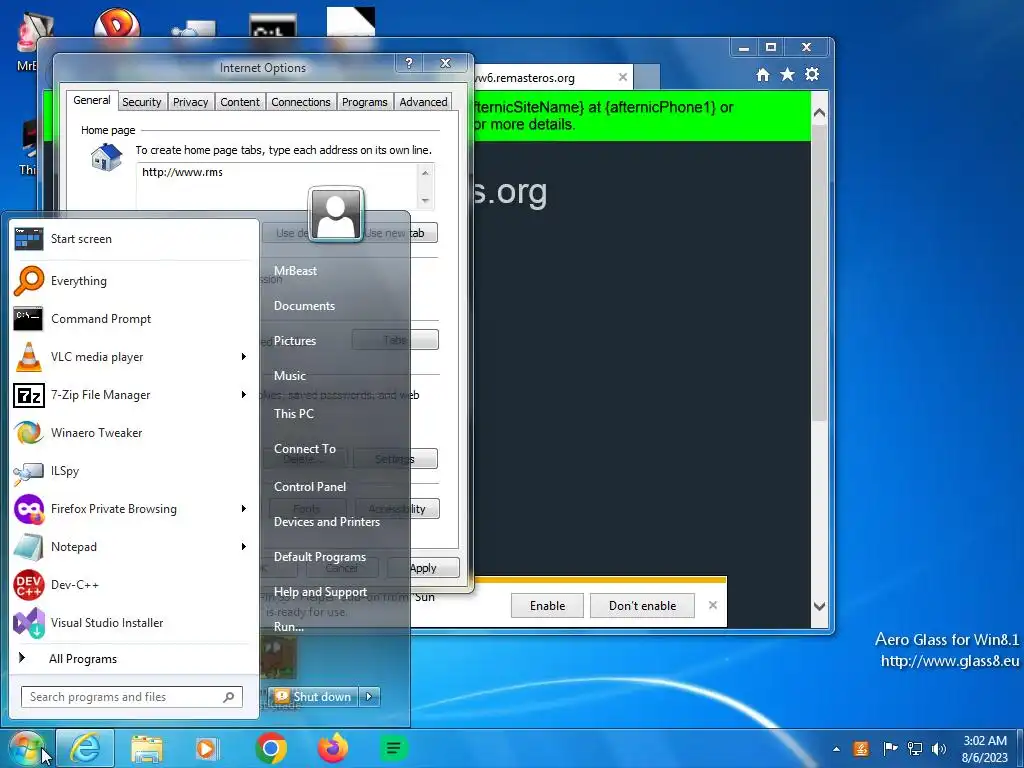Click Run... in Start menu
The image size is (1024, 768).
pyautogui.click(x=289, y=627)
